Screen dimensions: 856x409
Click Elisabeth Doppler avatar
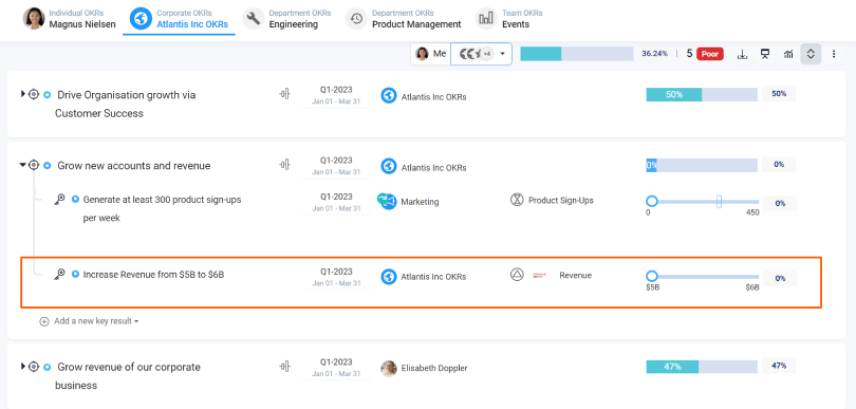389,368
